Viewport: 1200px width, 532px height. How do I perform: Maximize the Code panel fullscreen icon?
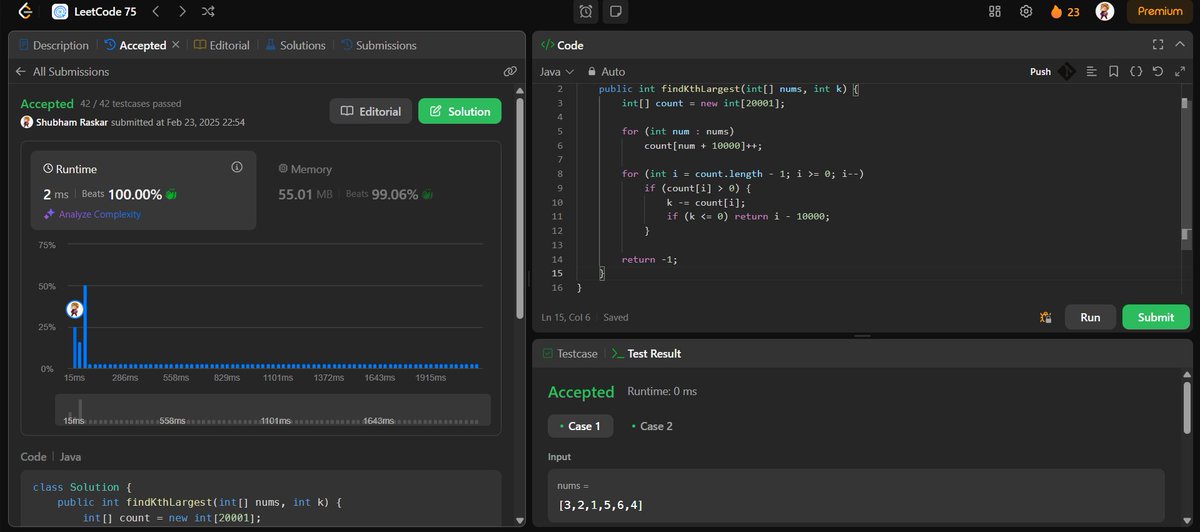click(x=1158, y=45)
